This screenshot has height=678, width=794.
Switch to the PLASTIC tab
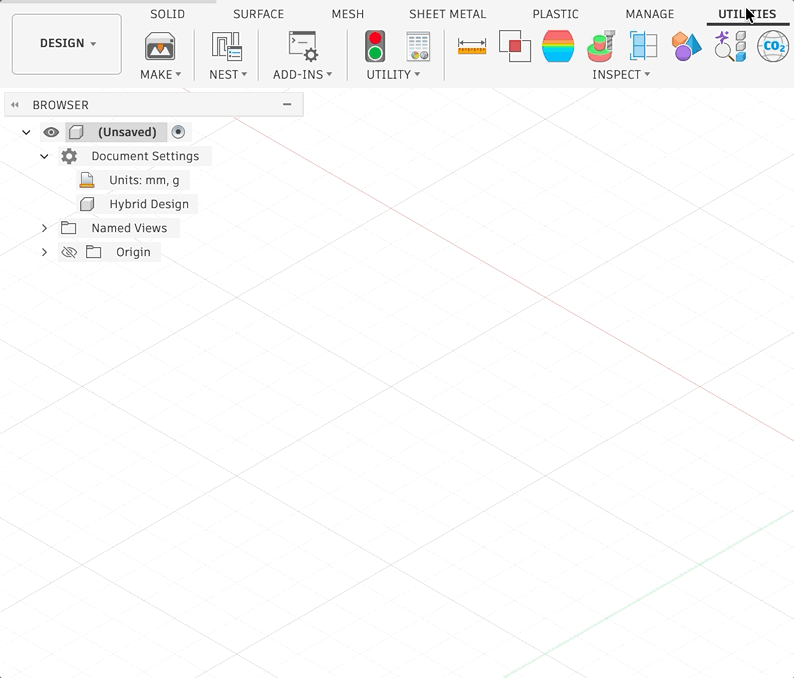coord(555,14)
